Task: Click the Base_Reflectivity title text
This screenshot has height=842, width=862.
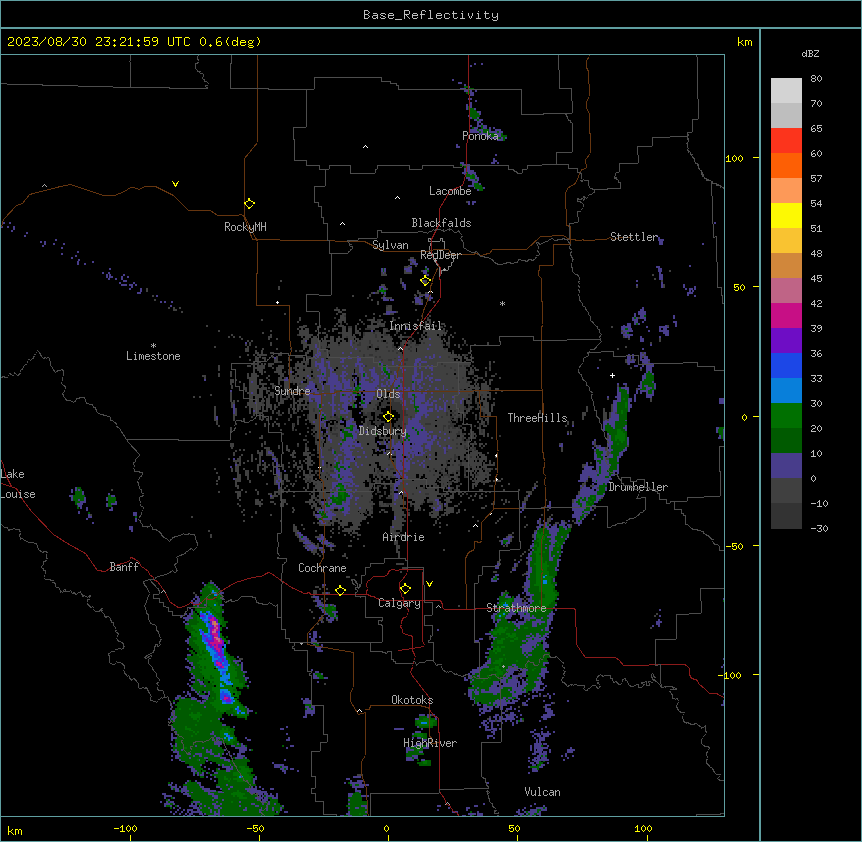Action: coord(431,15)
